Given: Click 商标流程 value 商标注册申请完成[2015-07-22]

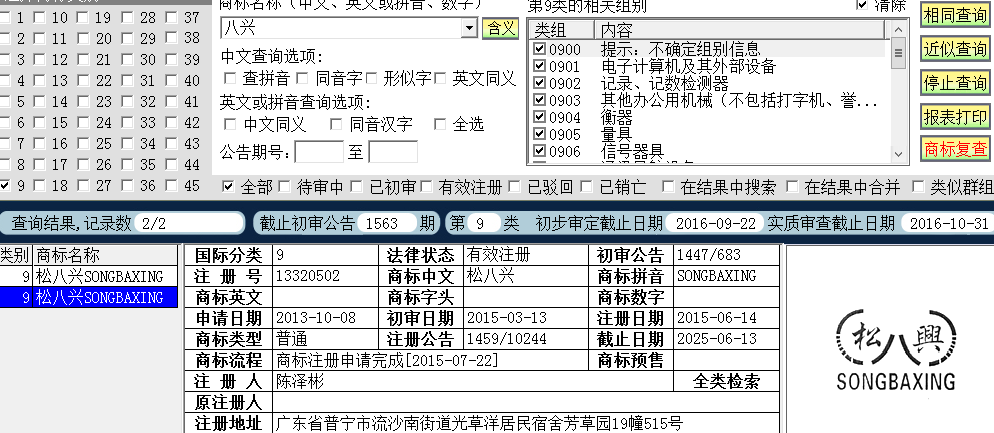Looking at the screenshot, I should click(387, 360).
